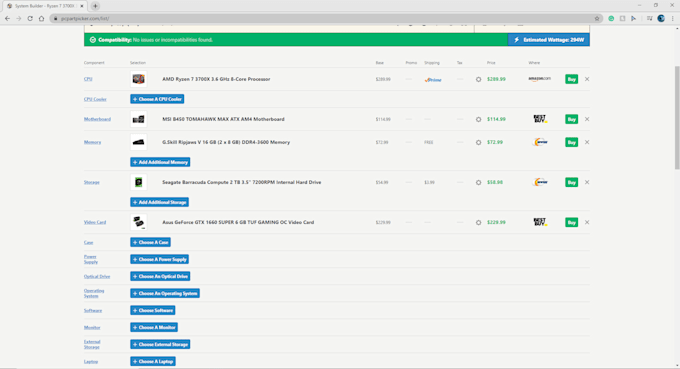Choose A CPU Cooler
The width and height of the screenshot is (680, 369).
(157, 99)
